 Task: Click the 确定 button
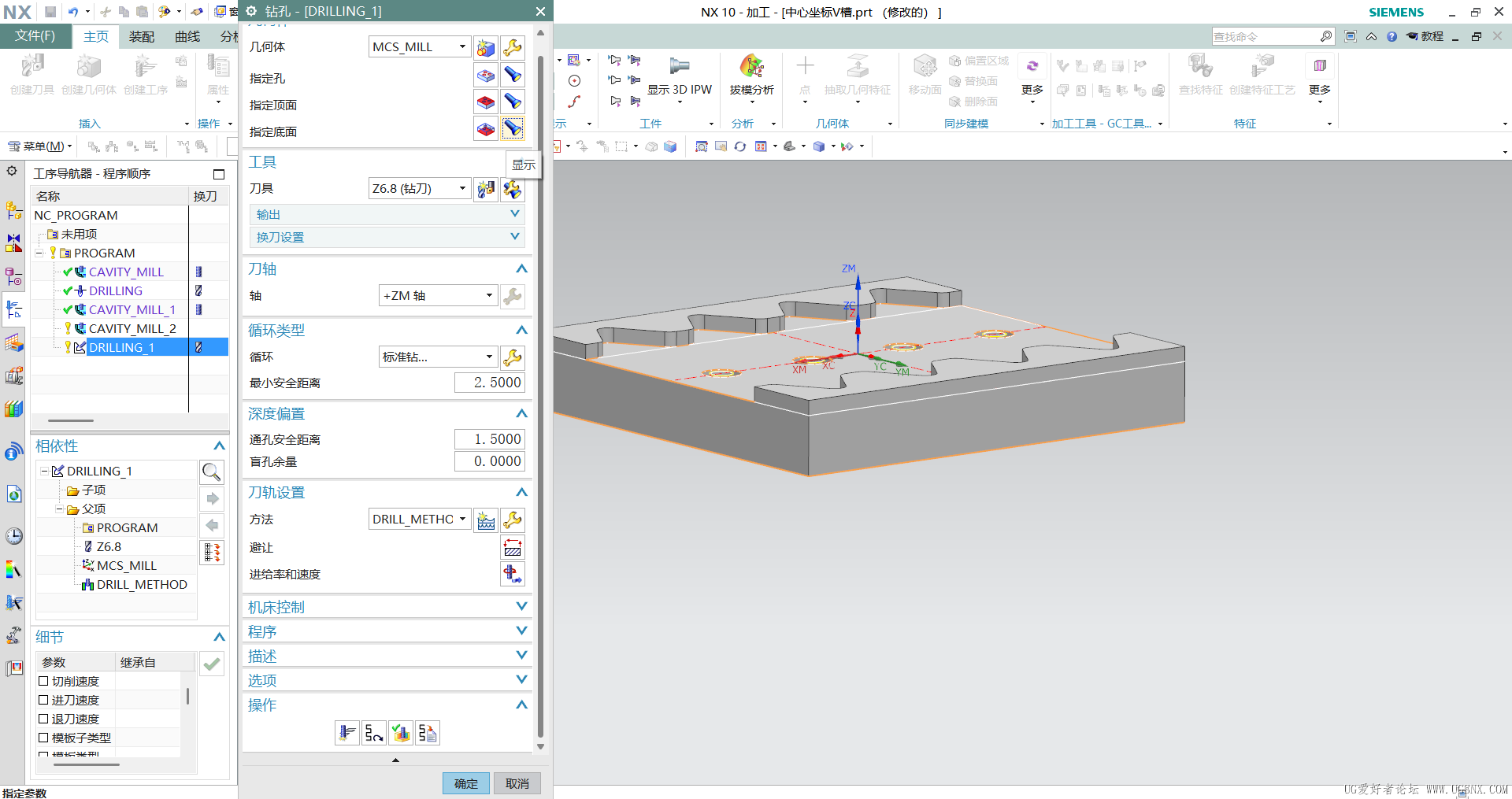tap(465, 783)
